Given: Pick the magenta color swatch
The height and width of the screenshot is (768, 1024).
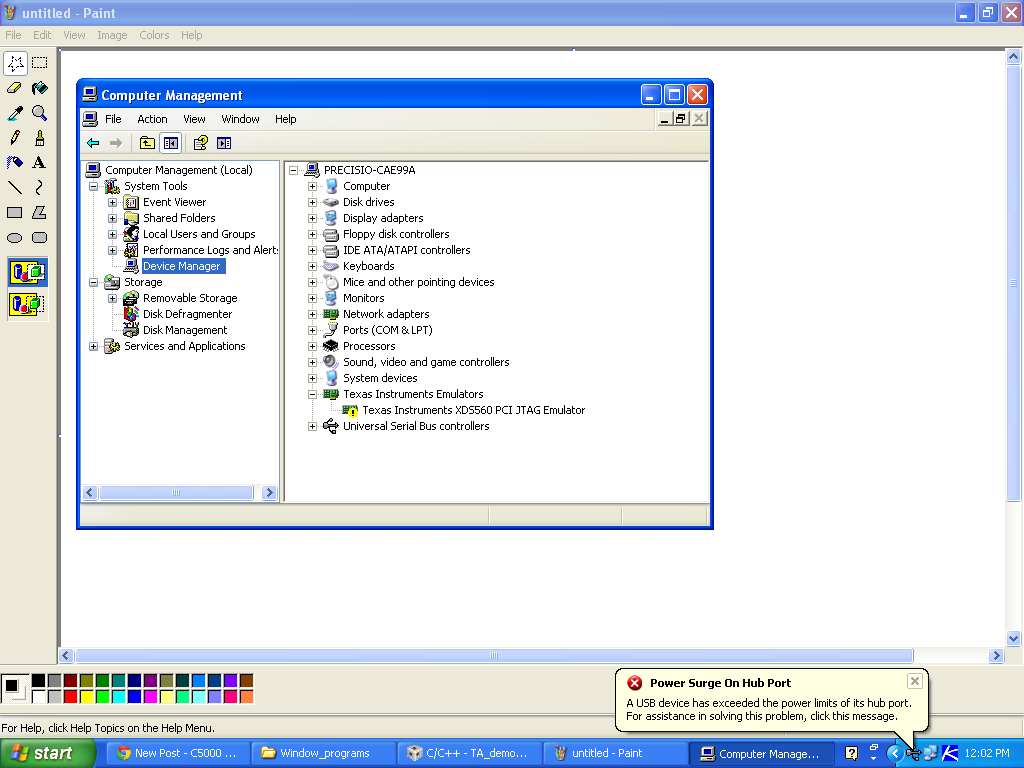Looking at the screenshot, I should (151, 697).
